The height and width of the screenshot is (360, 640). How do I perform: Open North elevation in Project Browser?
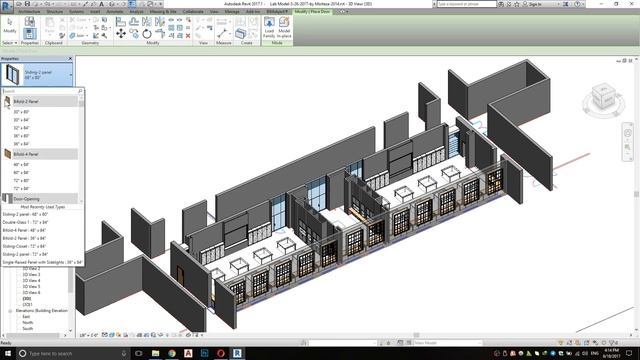pos(28,322)
